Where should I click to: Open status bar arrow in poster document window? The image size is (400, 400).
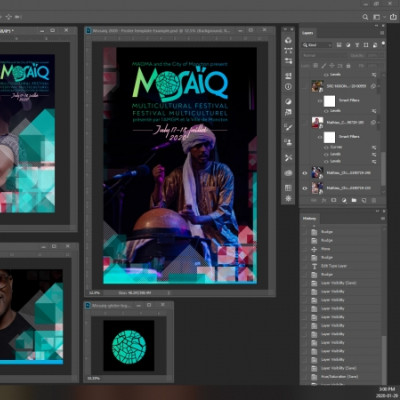click(169, 293)
